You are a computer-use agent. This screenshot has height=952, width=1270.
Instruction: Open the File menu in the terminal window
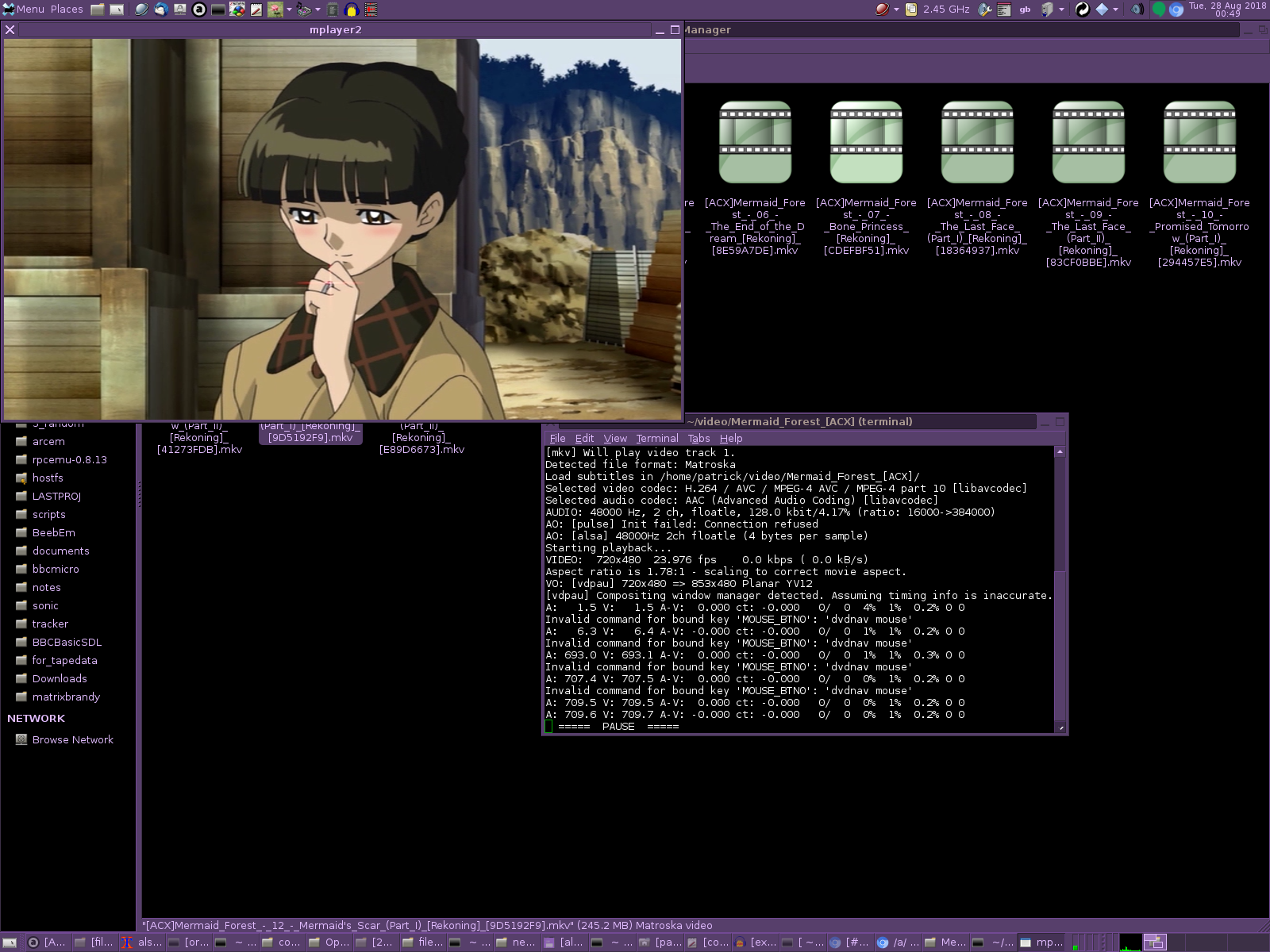tap(557, 438)
